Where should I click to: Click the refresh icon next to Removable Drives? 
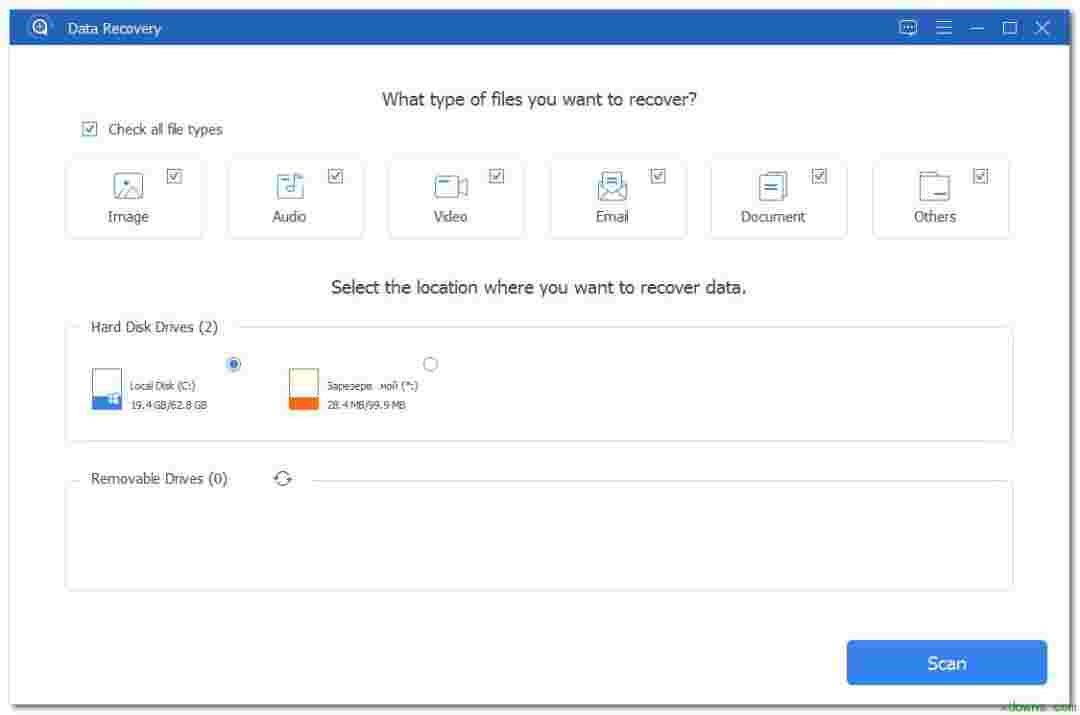tap(281, 478)
